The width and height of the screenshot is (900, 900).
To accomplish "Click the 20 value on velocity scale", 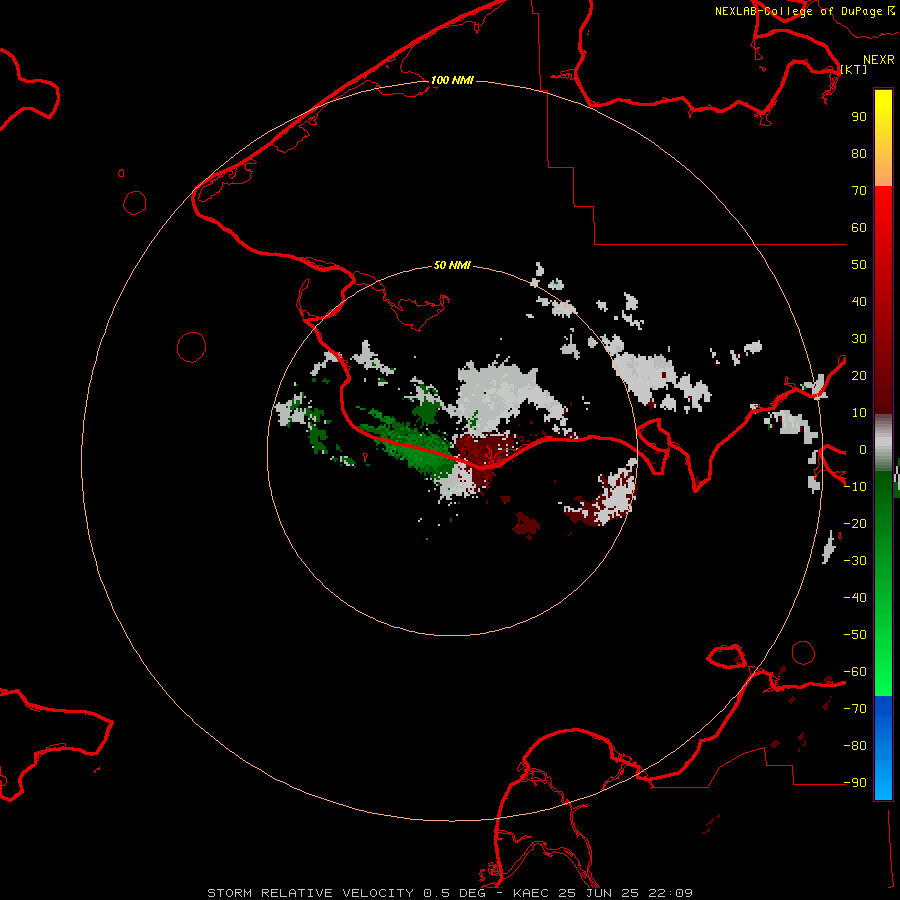I will 859,375.
